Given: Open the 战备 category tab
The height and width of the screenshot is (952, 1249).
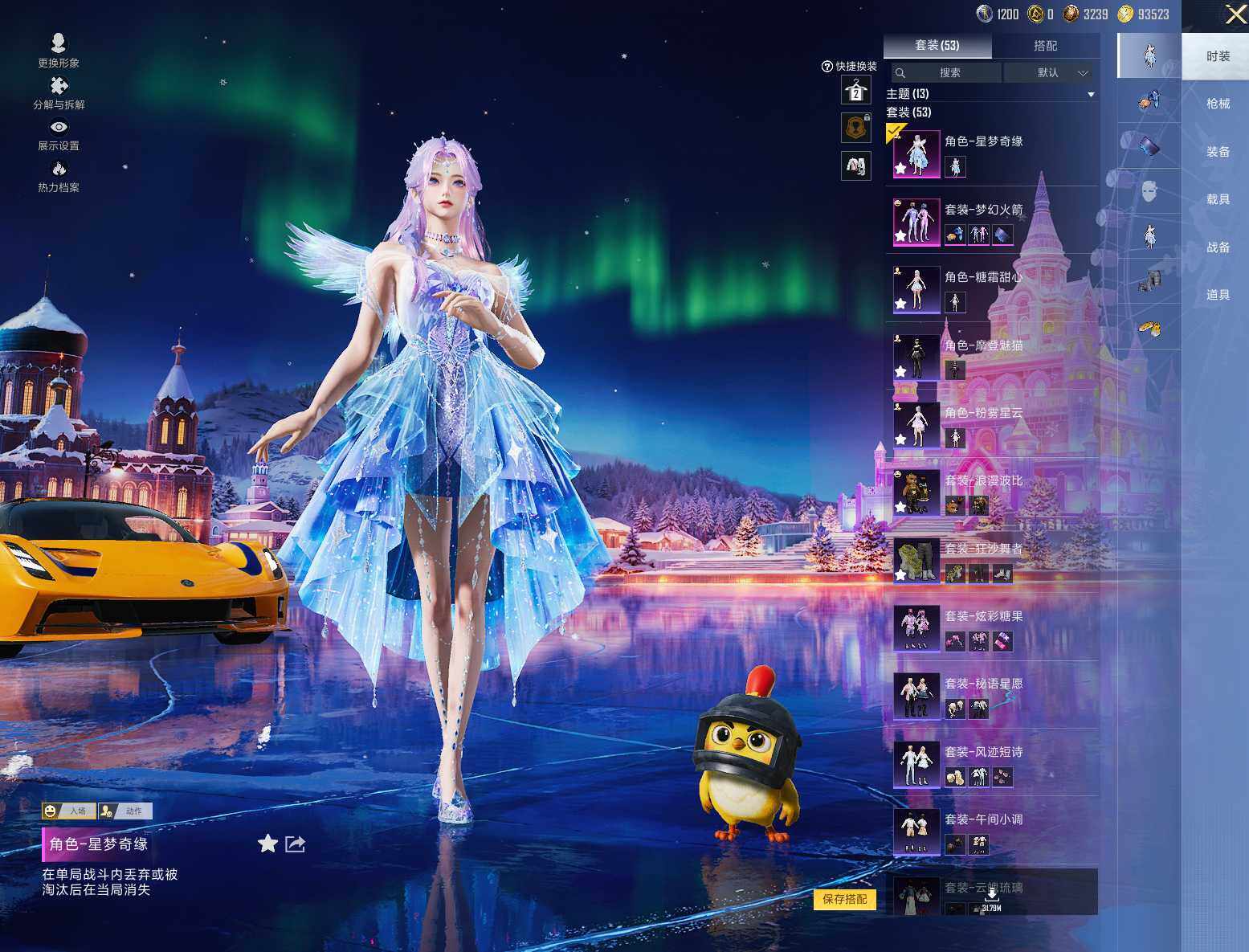Looking at the screenshot, I should [x=1217, y=247].
